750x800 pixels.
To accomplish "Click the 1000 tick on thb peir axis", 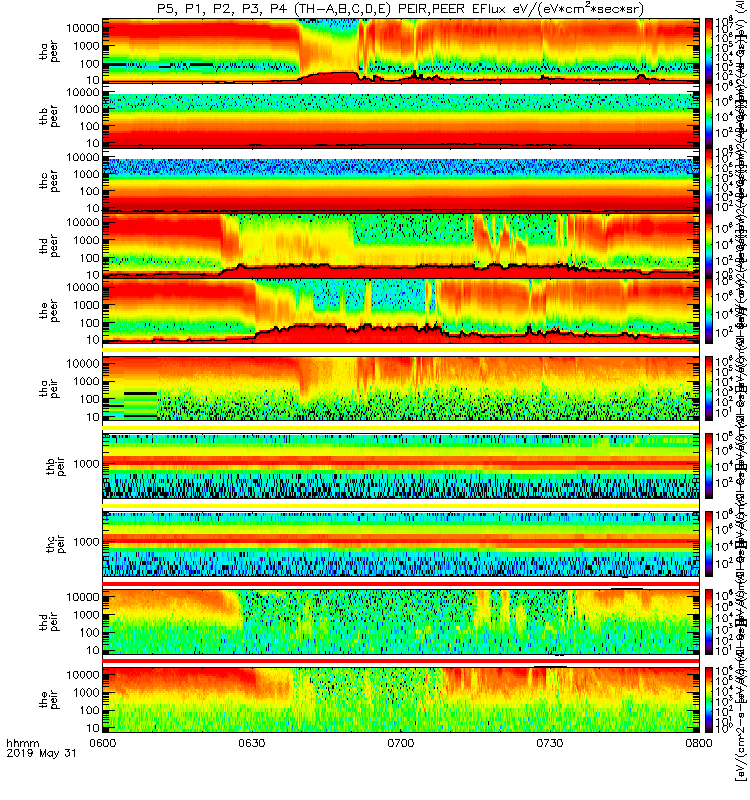I will [x=86, y=464].
